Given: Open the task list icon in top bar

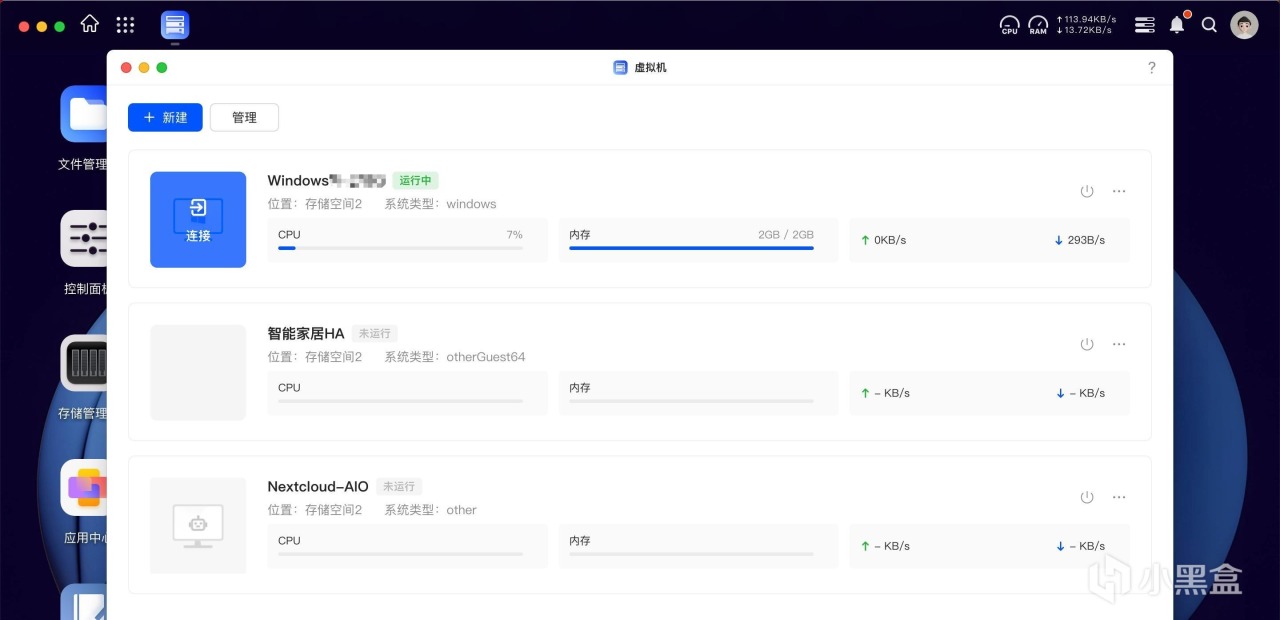Looking at the screenshot, I should pos(1145,25).
